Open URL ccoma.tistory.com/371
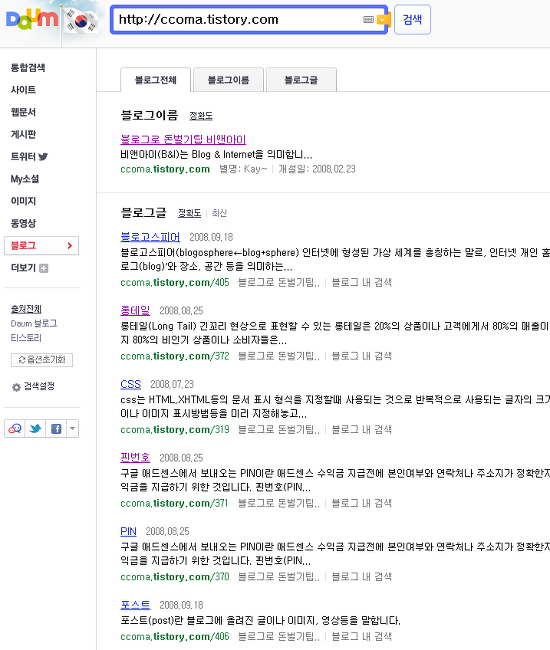550x650 pixels. 174,503
